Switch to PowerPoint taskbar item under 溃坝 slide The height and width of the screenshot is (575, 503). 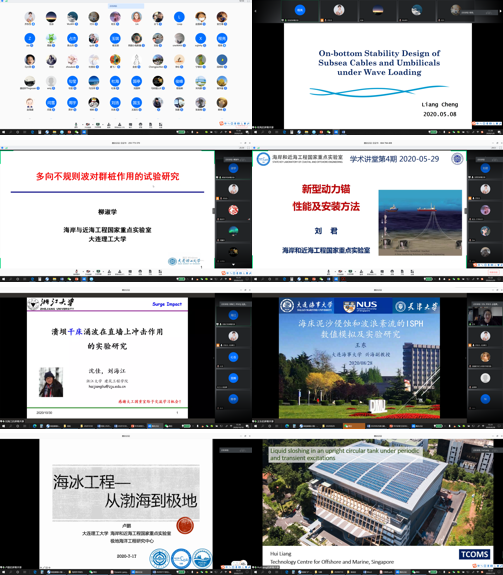point(138,425)
